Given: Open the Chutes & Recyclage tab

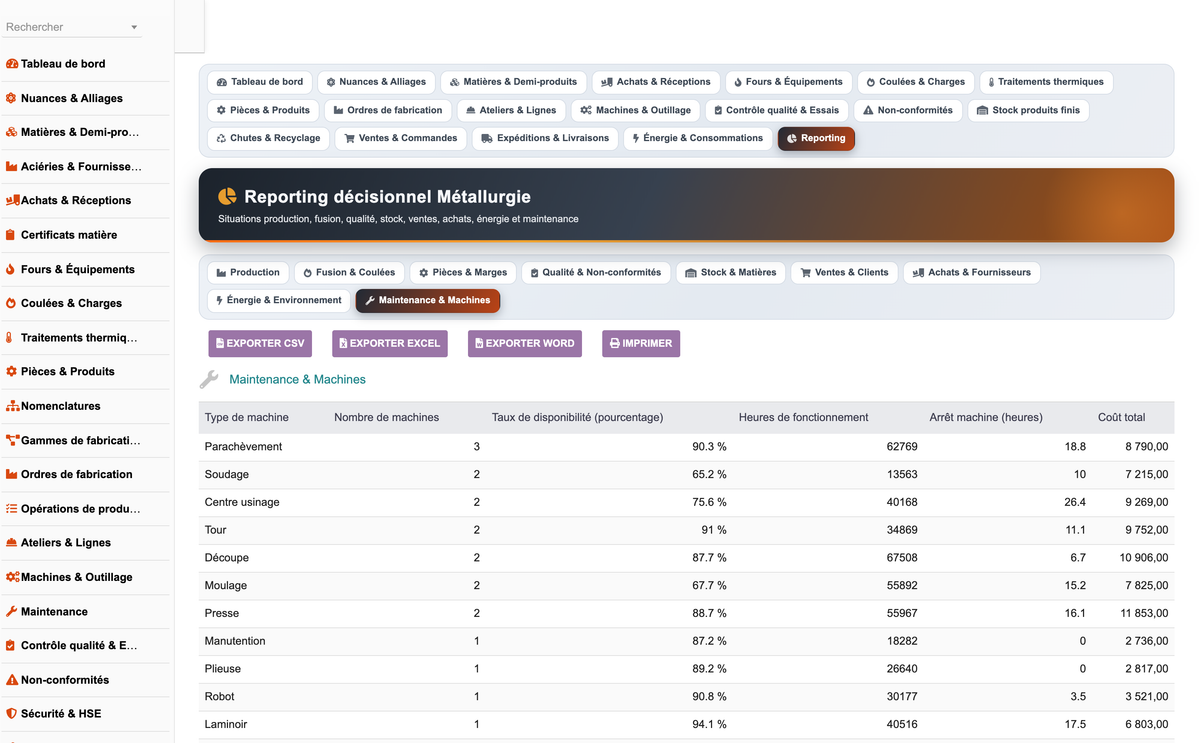Looking at the screenshot, I should [268, 138].
